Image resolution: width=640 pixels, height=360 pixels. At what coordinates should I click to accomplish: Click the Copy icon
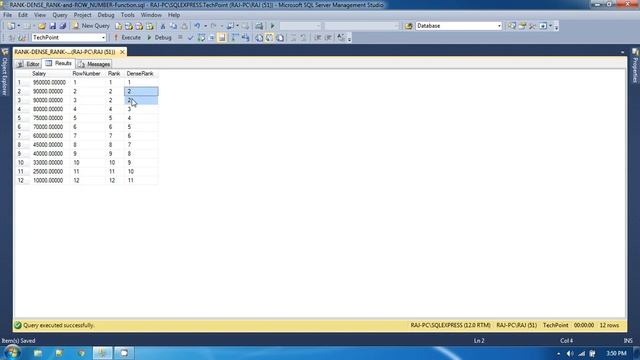[173, 26]
